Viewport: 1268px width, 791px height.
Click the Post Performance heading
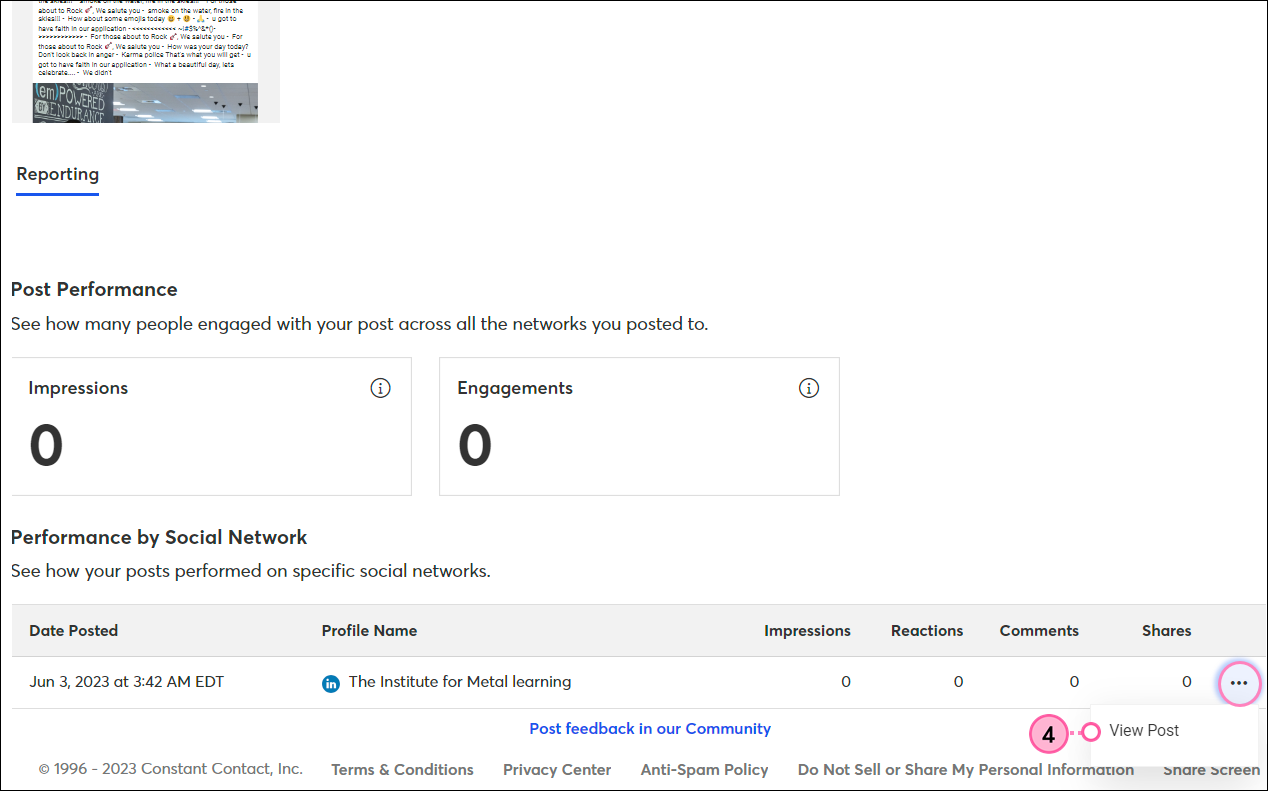point(94,290)
